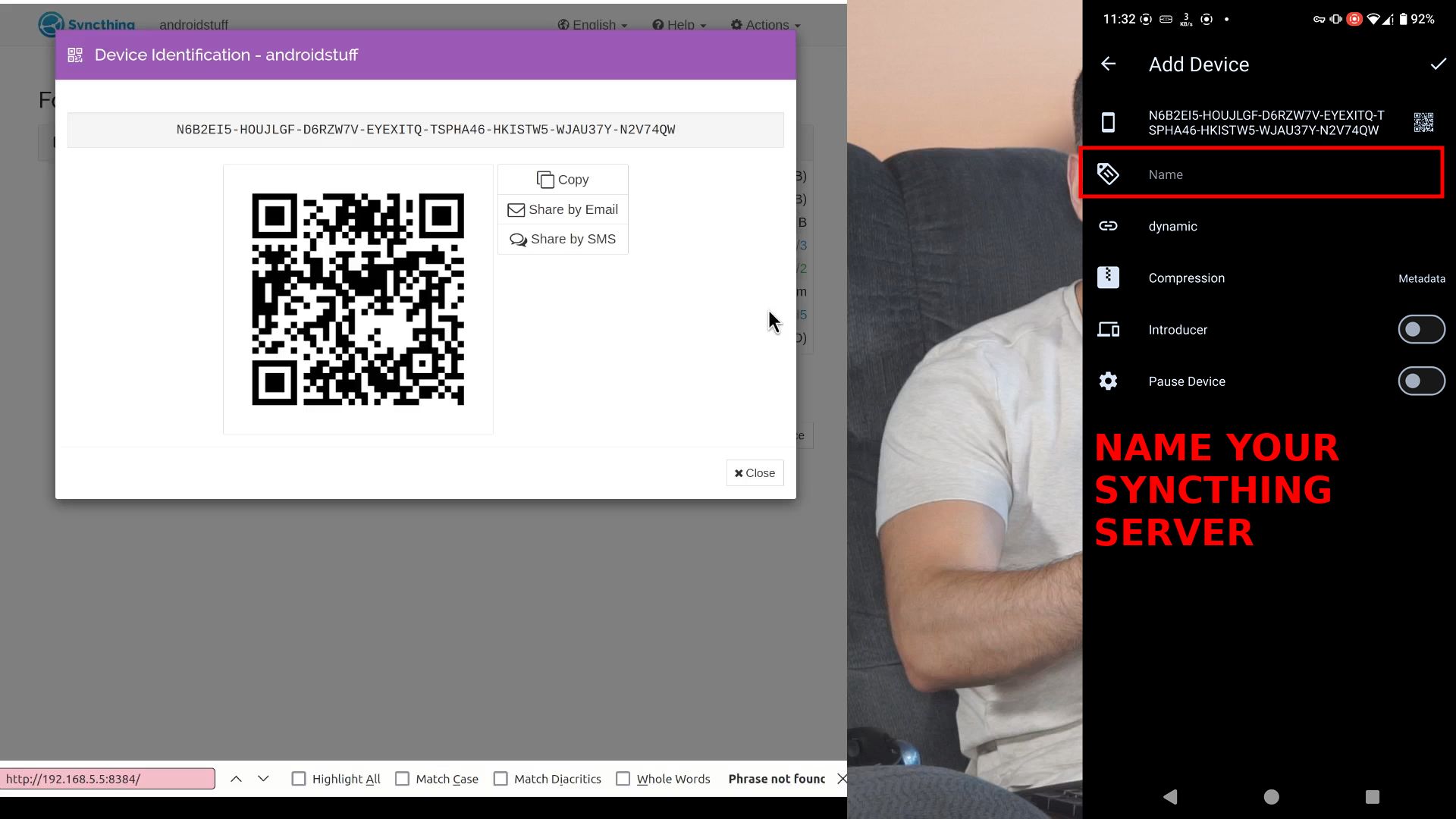Tap the Compression archive icon
Image resolution: width=1456 pixels, height=819 pixels.
tap(1108, 278)
